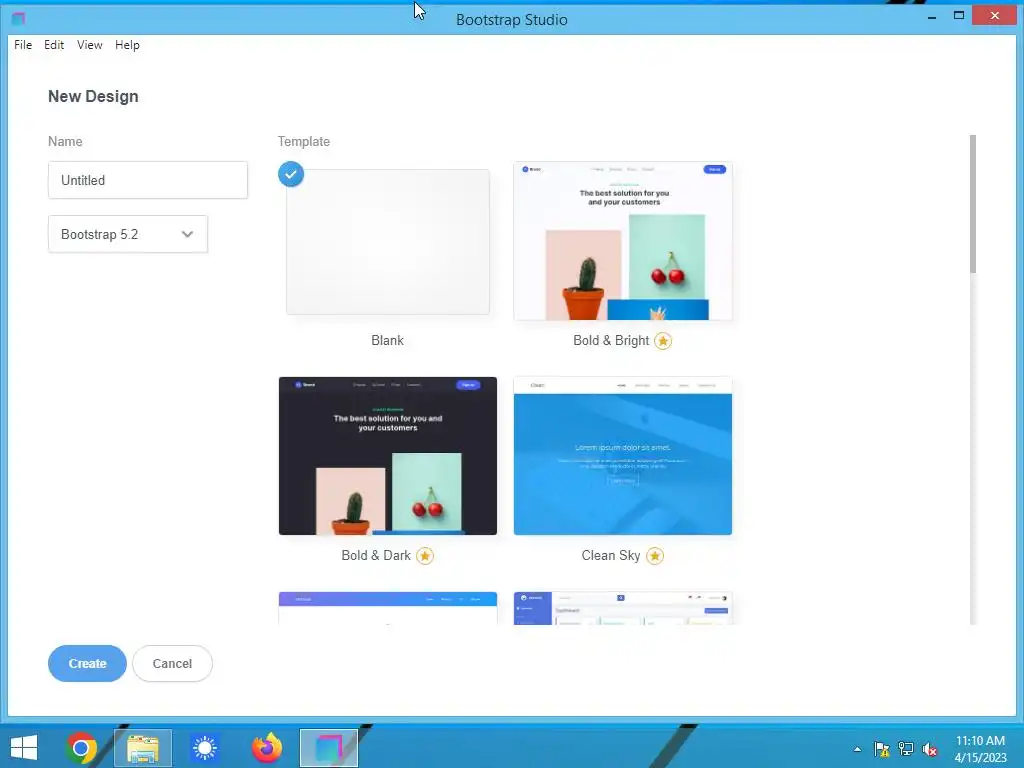
Task: Open the View menu
Action: 89,45
